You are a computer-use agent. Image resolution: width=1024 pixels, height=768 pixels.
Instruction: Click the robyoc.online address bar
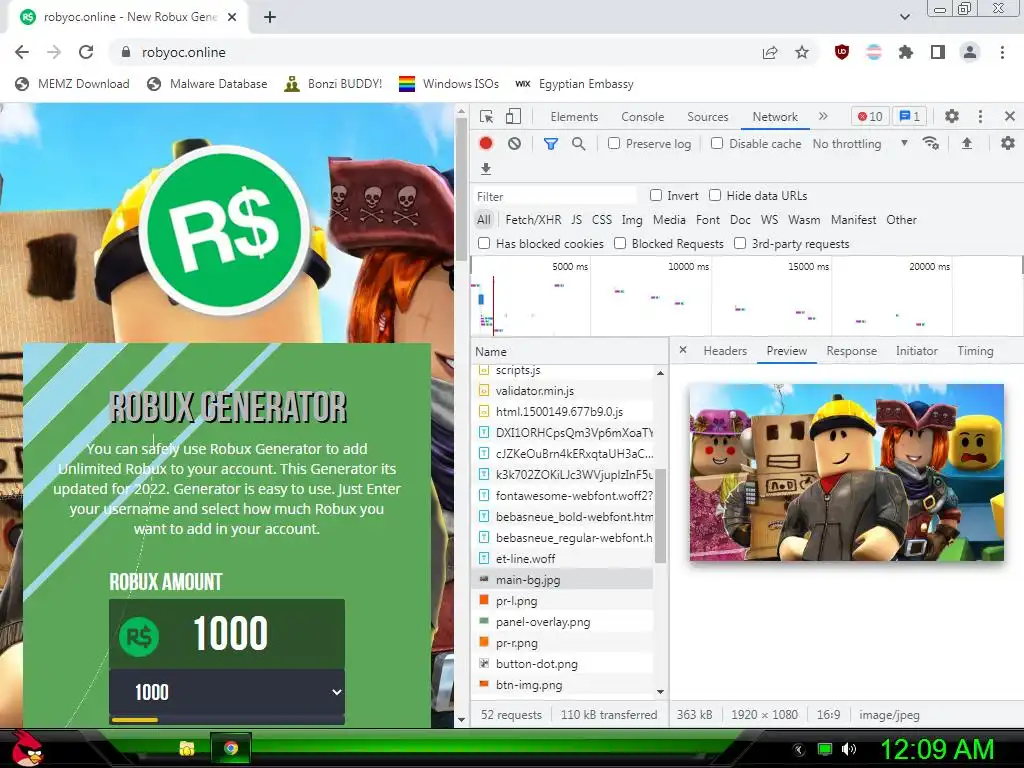tap(431, 52)
